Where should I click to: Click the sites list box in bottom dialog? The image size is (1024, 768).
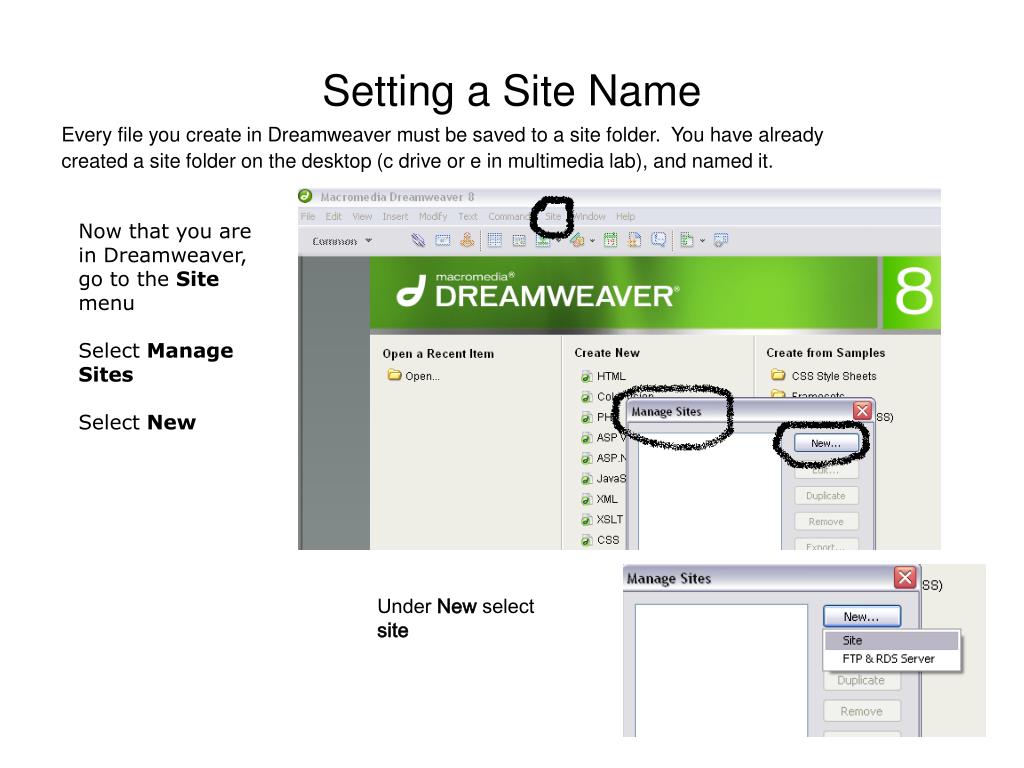[x=722, y=671]
